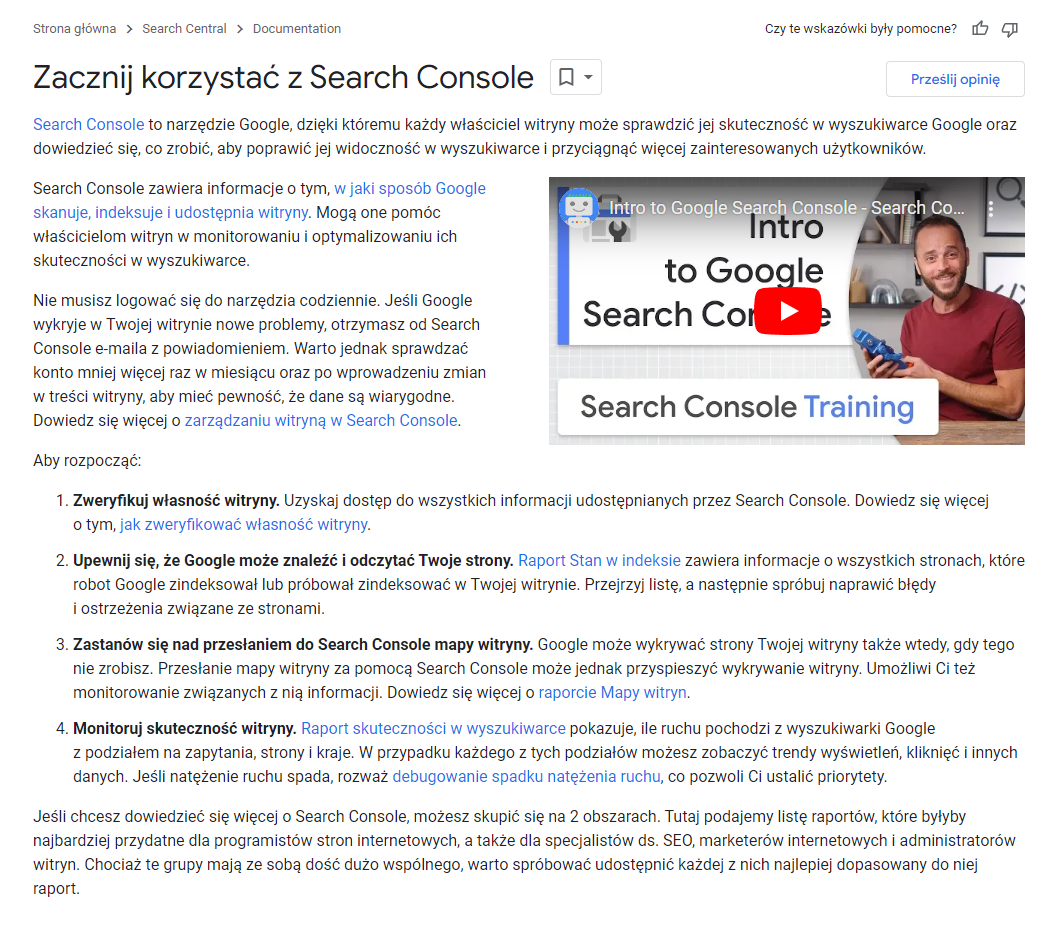Viewport: 1053px width, 930px height.
Task: Open Raport skuteczności w wyszukiwarce link
Action: click(x=433, y=729)
